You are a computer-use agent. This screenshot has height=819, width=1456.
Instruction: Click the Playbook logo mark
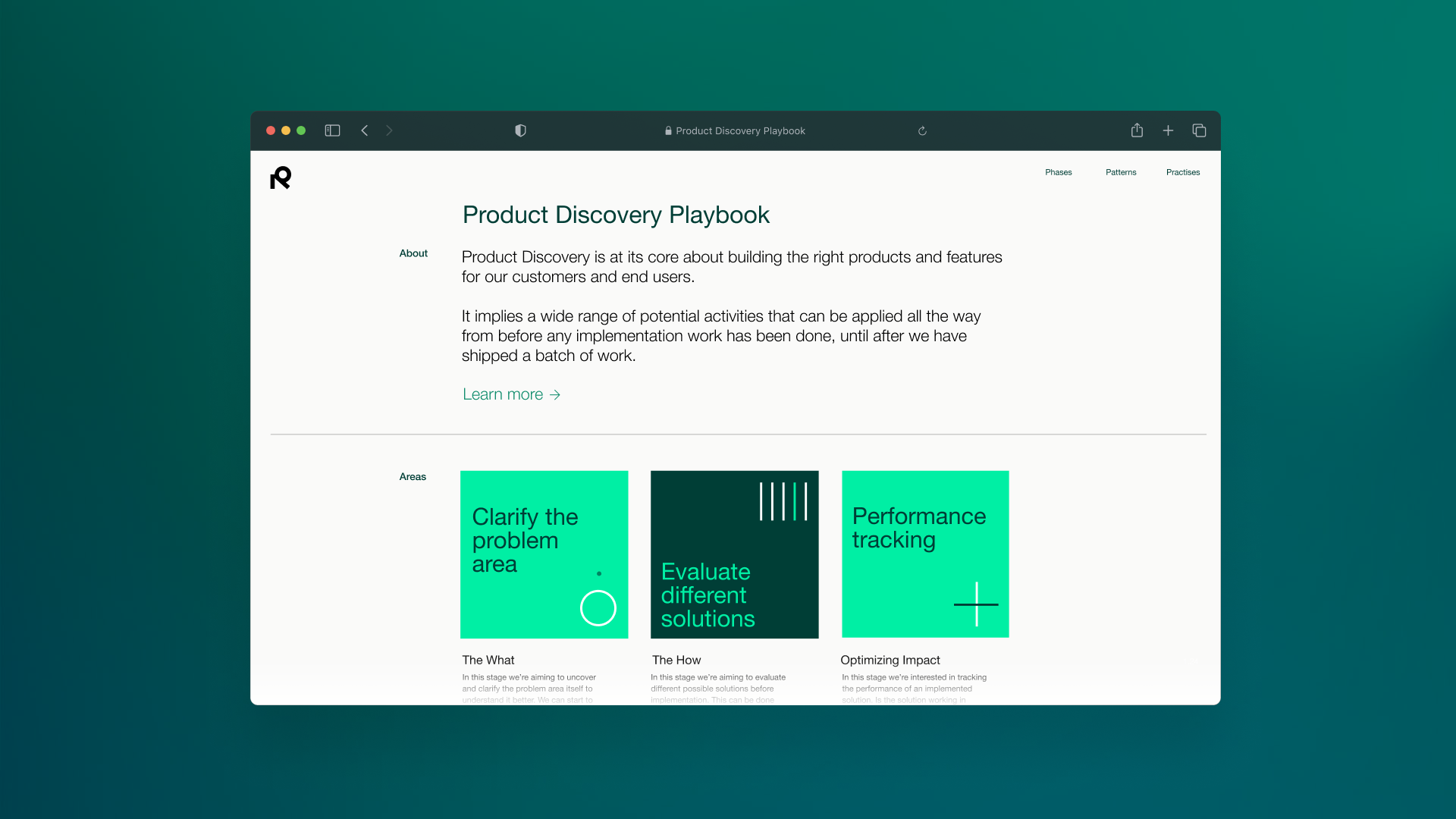pyautogui.click(x=280, y=177)
